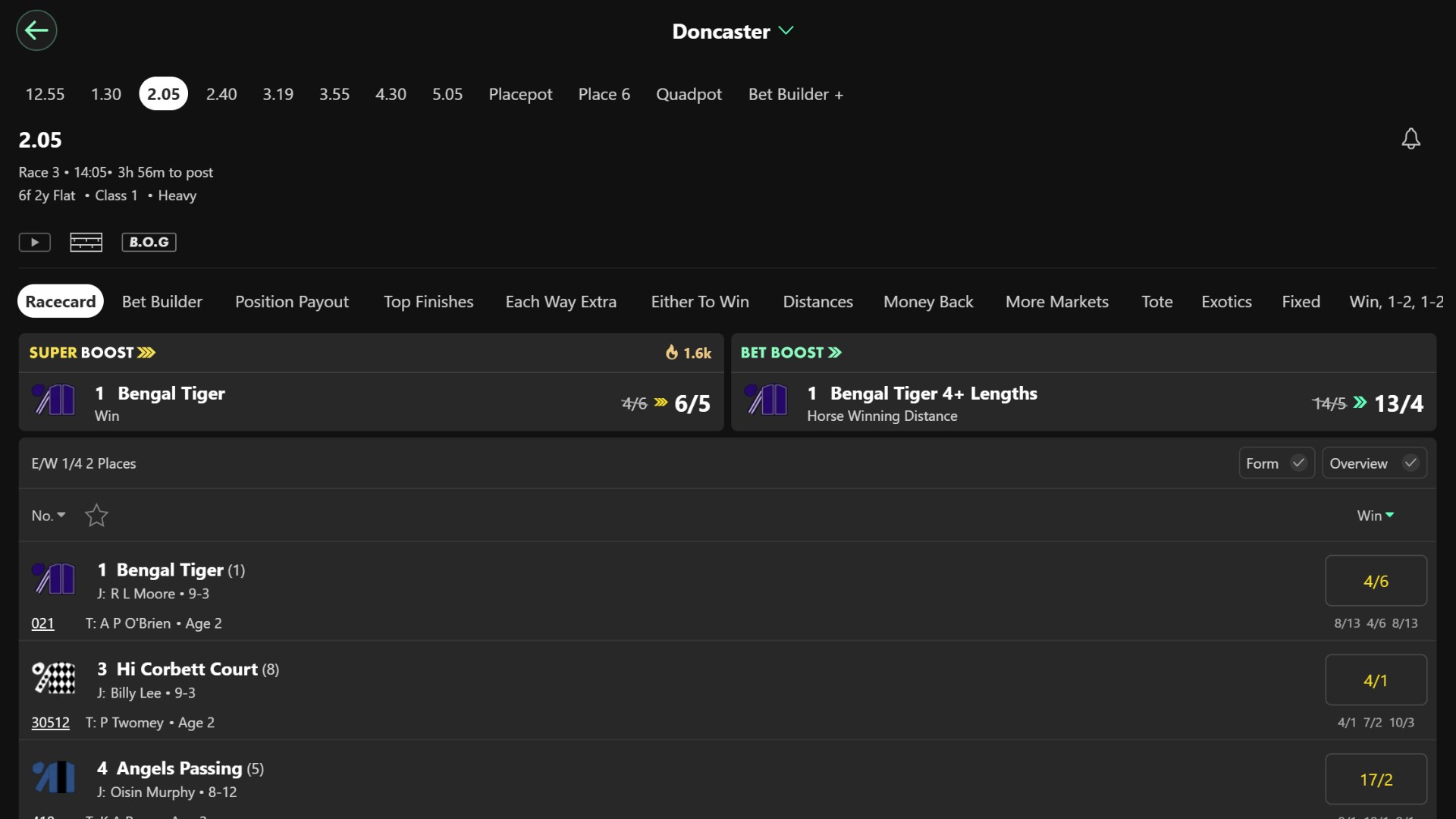
Task: Open the Distances market tab
Action: coord(817,302)
